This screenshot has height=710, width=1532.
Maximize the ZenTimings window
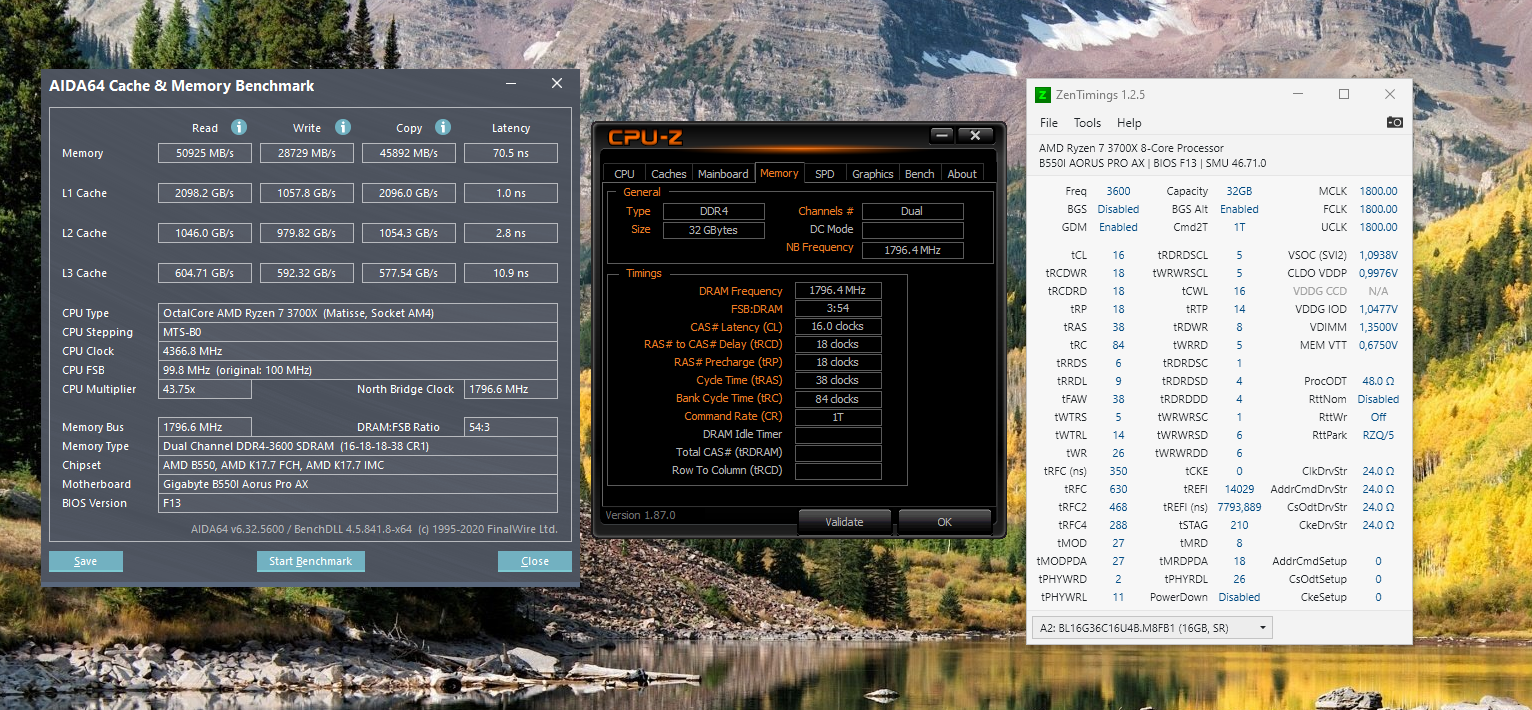tap(1344, 94)
